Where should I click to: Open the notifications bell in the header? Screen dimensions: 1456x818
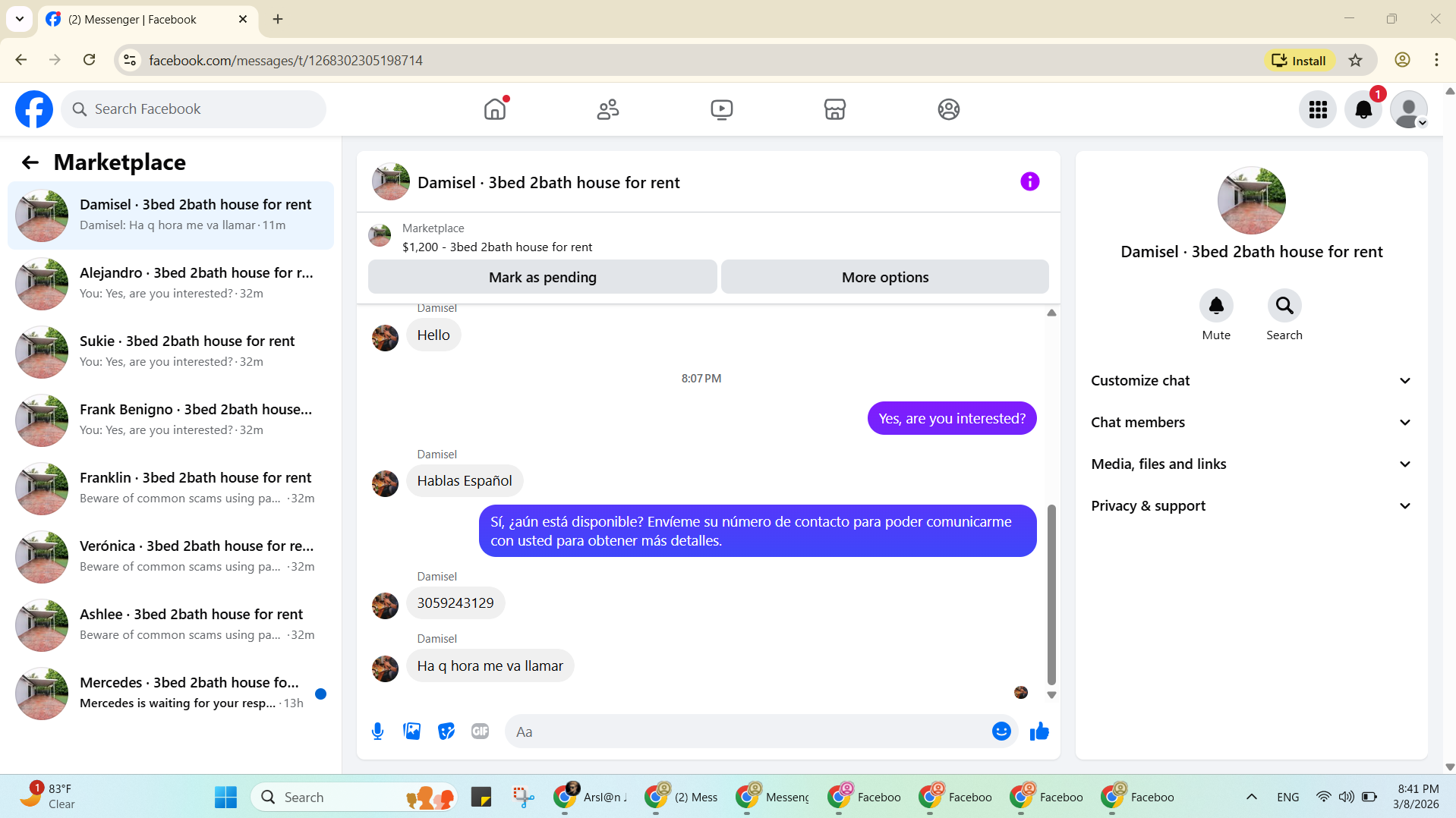tap(1363, 109)
